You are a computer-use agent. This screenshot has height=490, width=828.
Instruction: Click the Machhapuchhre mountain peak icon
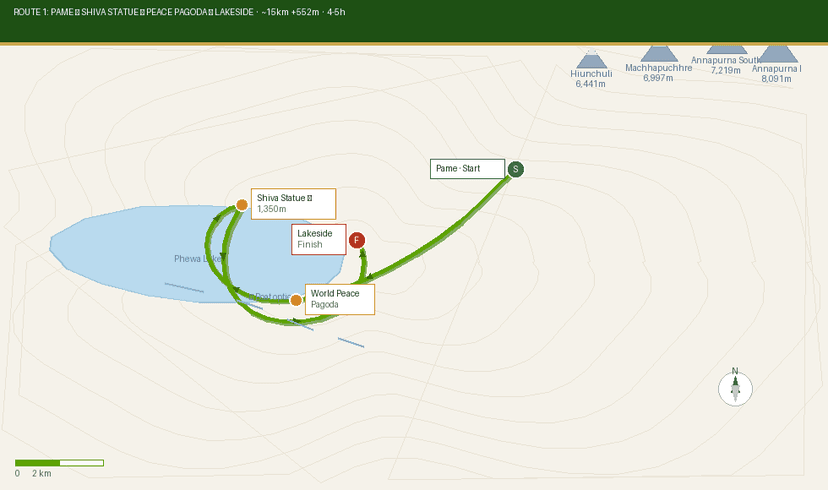[658, 54]
